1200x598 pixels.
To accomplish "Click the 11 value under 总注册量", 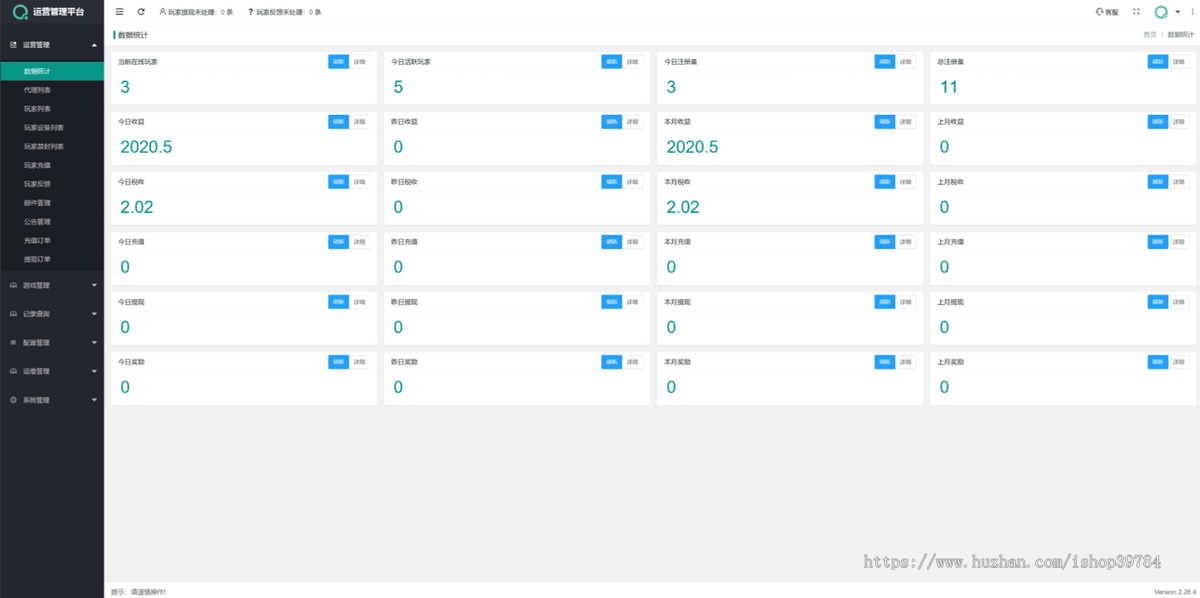I will tap(949, 87).
